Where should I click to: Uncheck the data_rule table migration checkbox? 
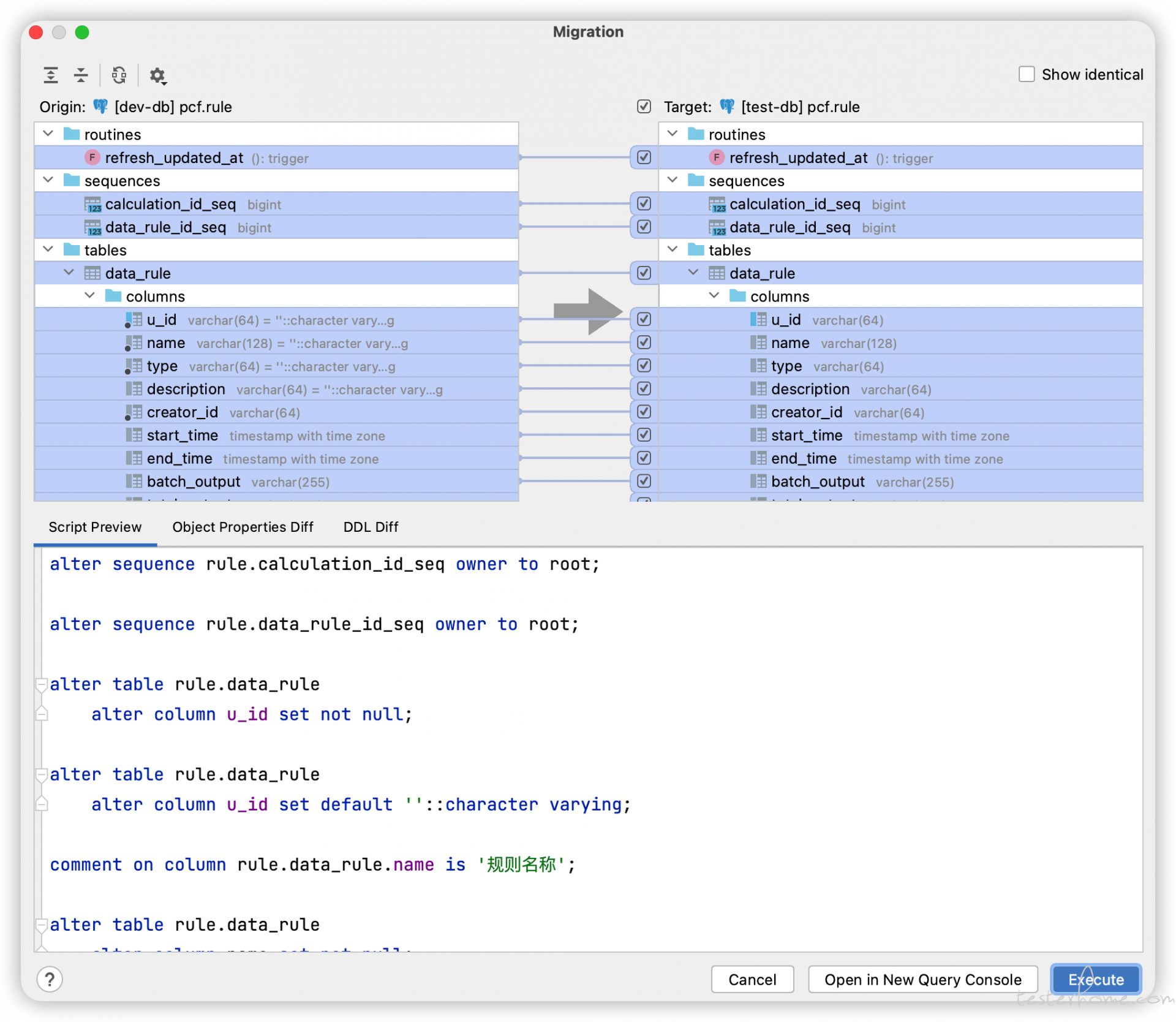(644, 273)
